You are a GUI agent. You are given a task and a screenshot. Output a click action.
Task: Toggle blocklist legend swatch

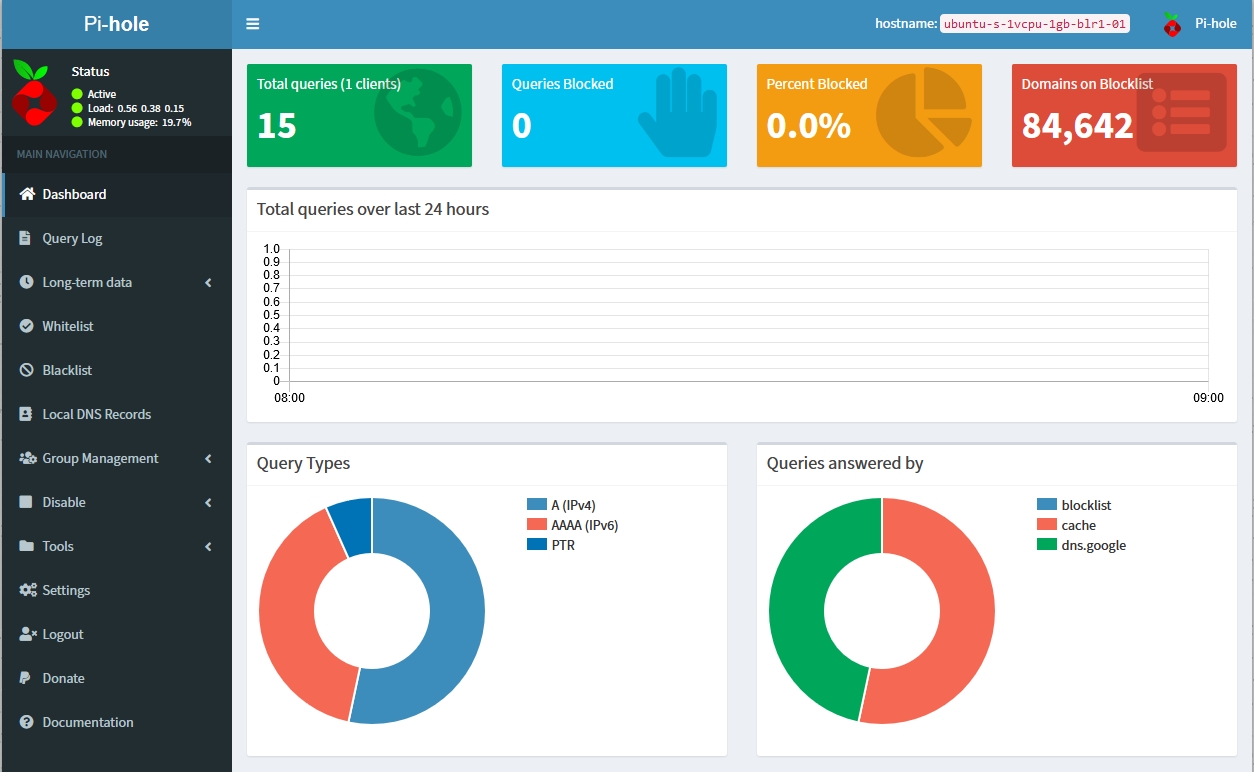point(1047,505)
